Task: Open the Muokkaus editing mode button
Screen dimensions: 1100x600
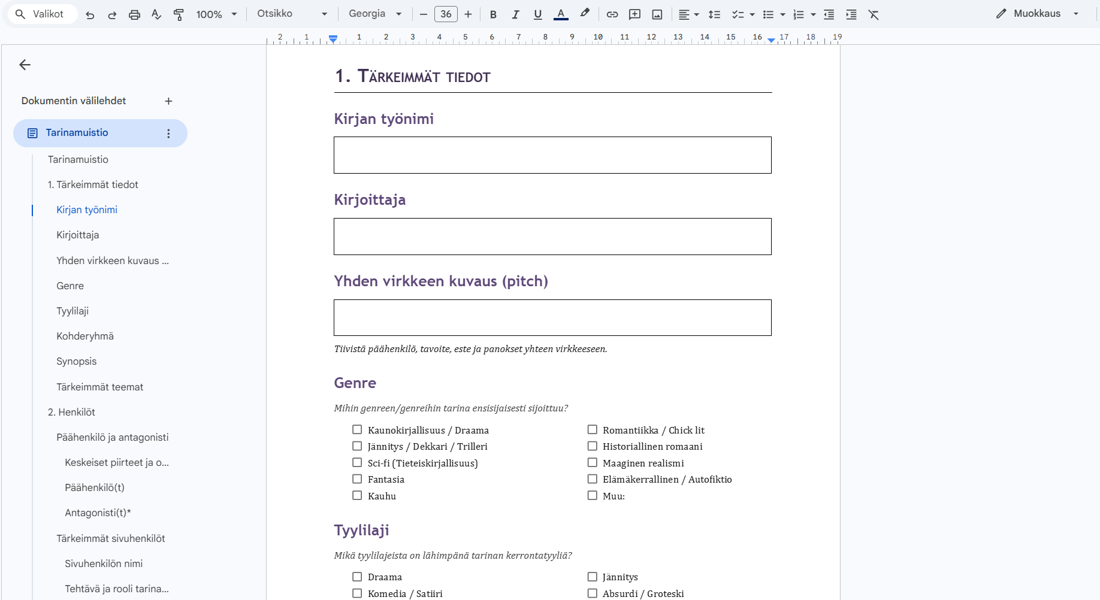Action: pyautogui.click(x=1038, y=14)
